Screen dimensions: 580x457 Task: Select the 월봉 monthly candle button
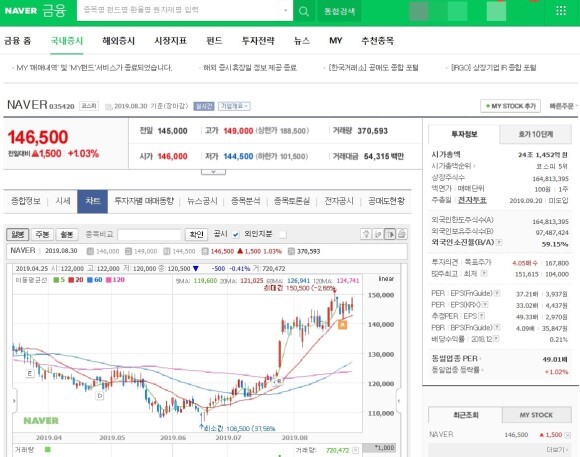67,234
